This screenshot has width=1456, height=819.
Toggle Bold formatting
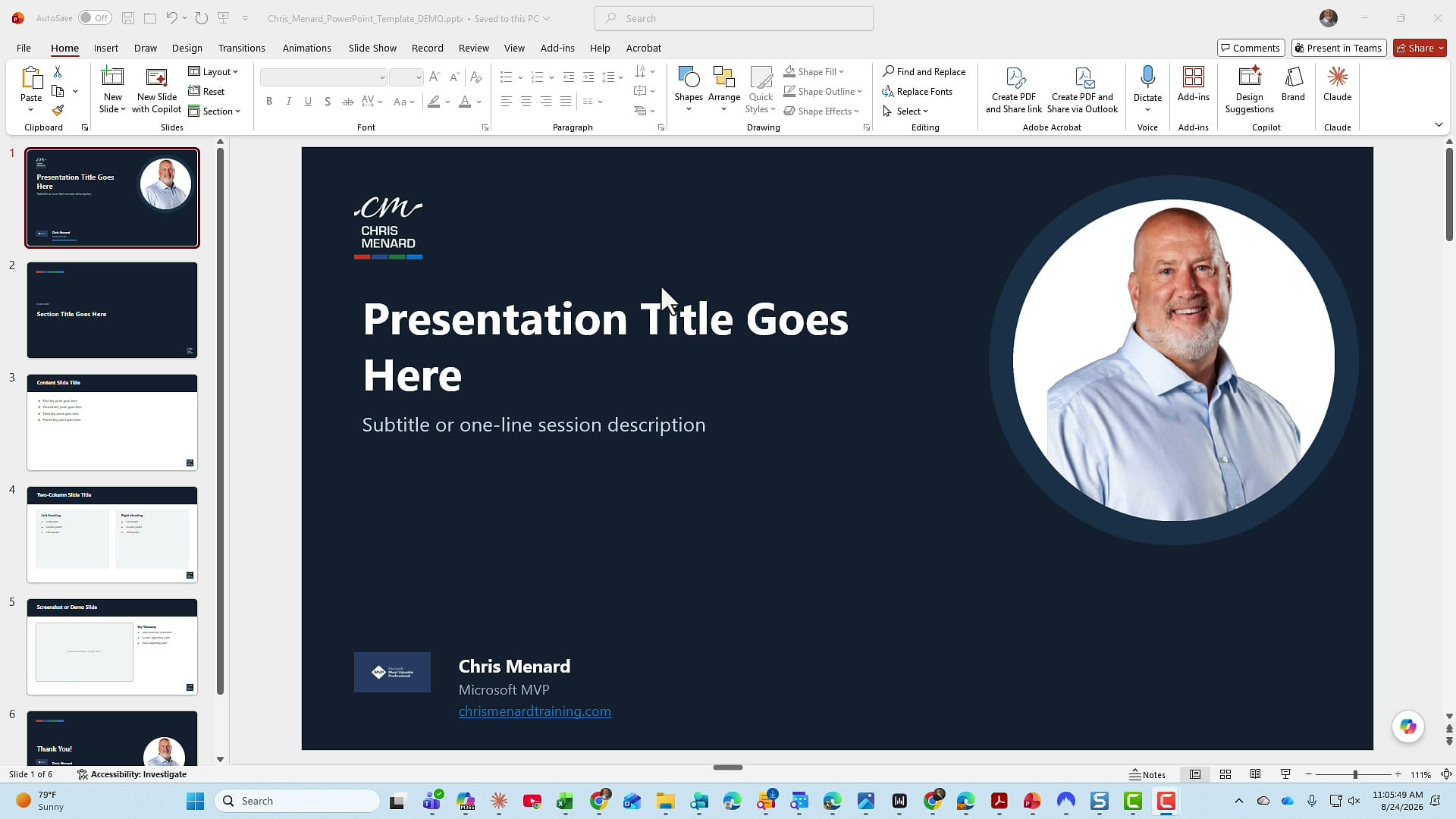tap(269, 102)
